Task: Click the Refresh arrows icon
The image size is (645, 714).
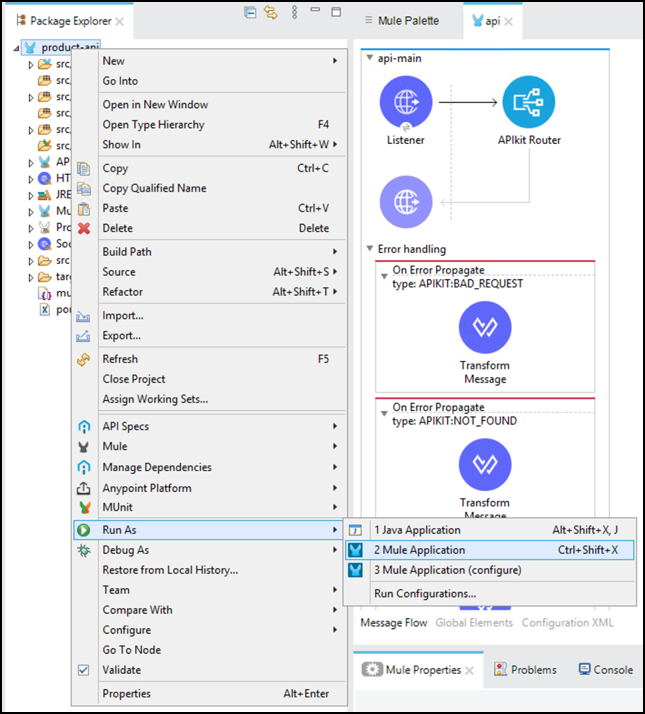Action: pos(83,359)
